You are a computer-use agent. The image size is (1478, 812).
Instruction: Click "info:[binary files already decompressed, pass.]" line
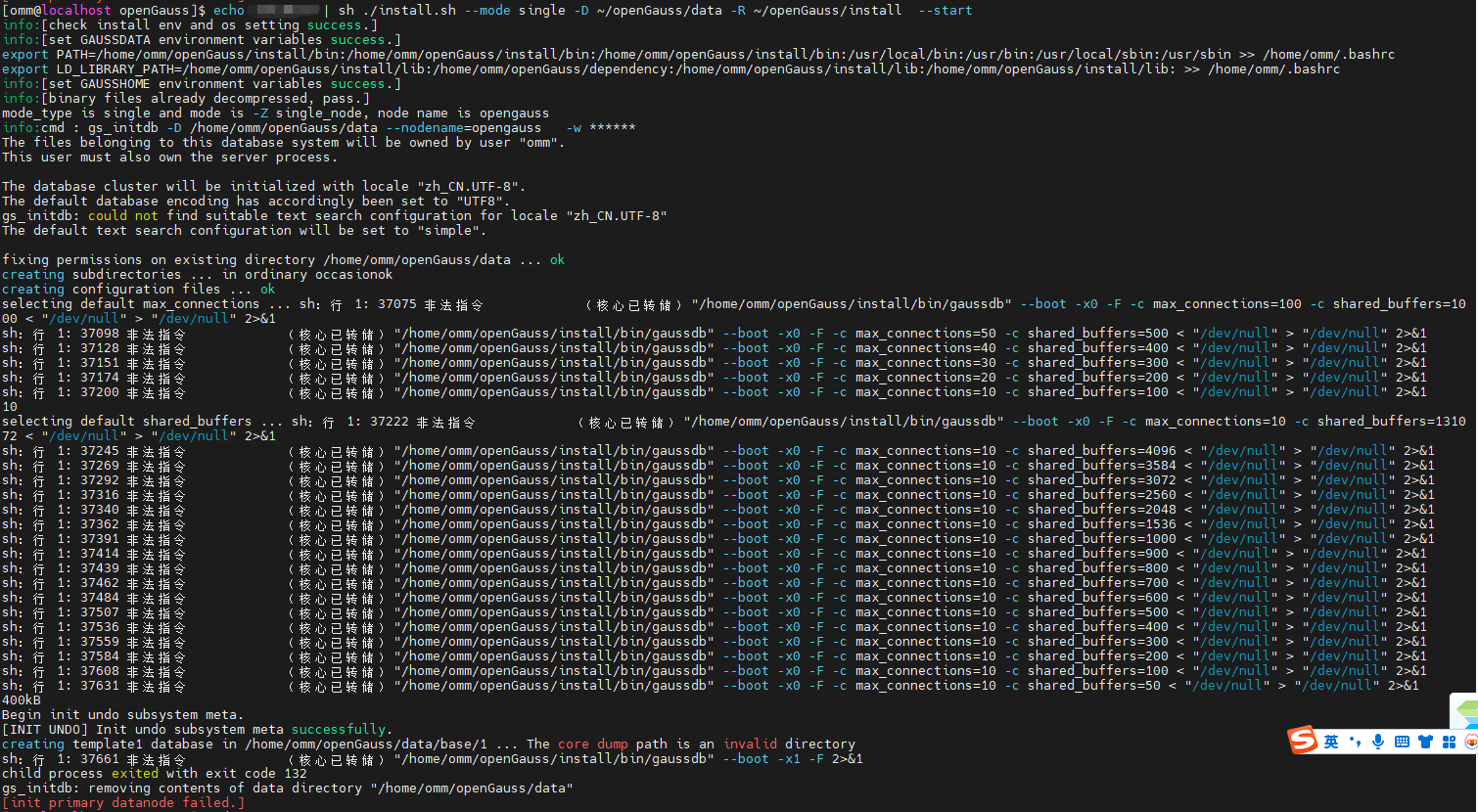[x=186, y=98]
